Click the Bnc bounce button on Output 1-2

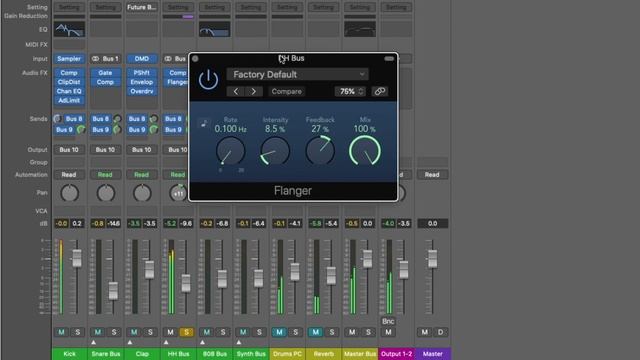(388, 321)
